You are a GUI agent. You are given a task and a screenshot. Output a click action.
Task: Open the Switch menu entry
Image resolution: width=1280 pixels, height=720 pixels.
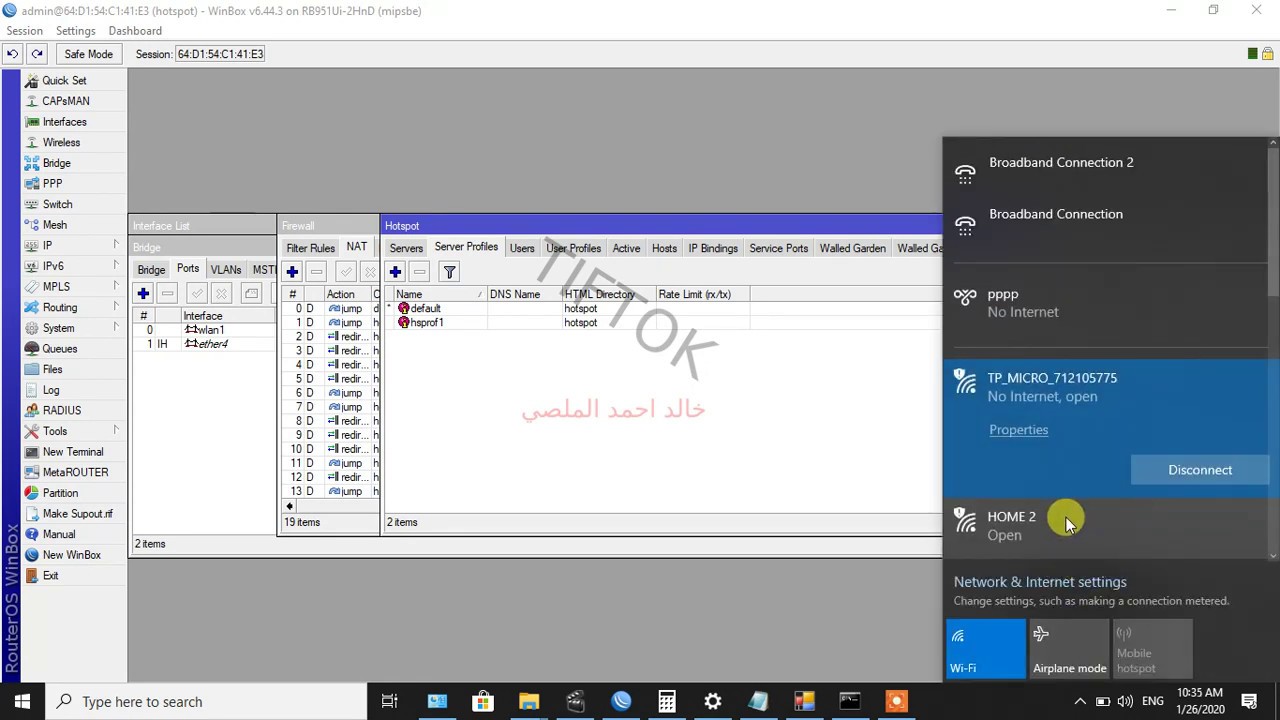click(57, 204)
